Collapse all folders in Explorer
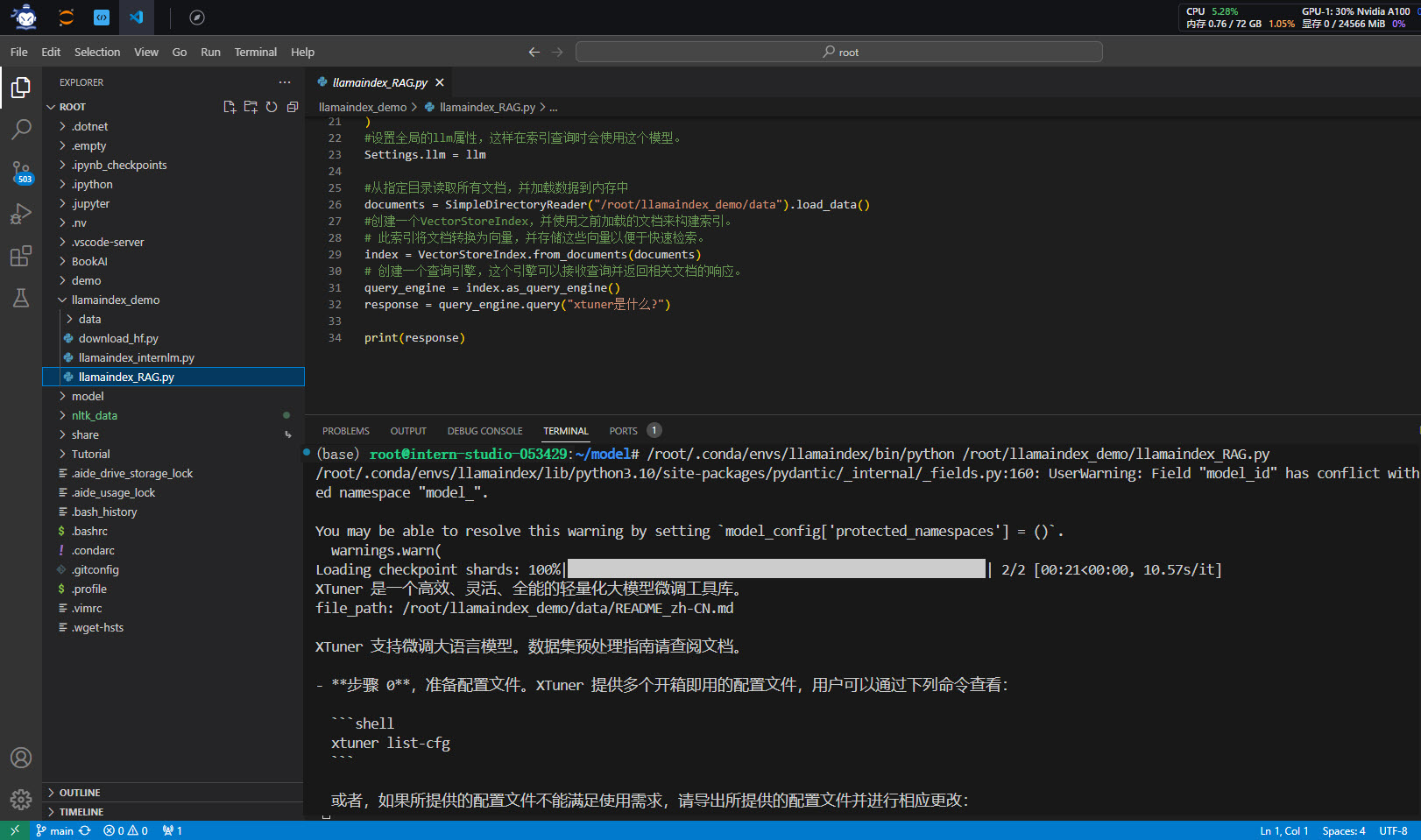This screenshot has height=840, width=1421. pos(293,107)
